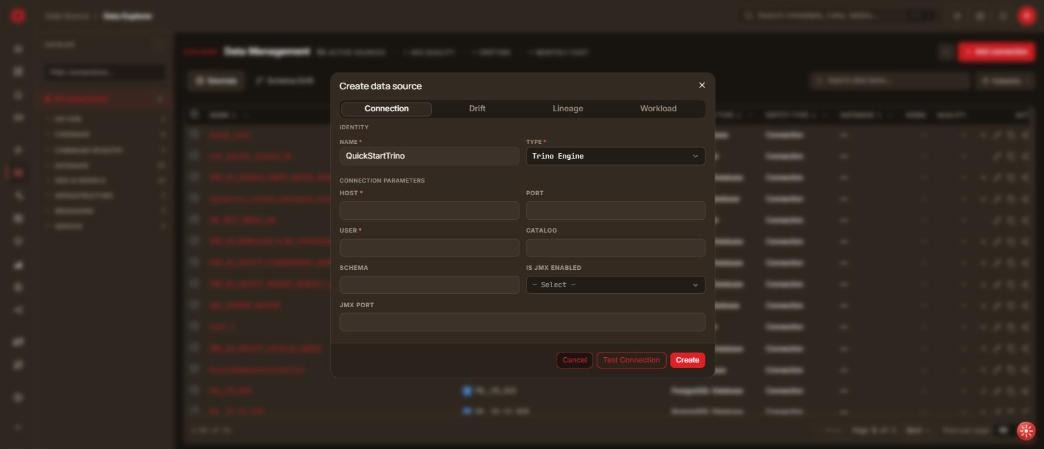Image resolution: width=1044 pixels, height=449 pixels.
Task: Click the IDENTITY section heading
Action: click(354, 127)
